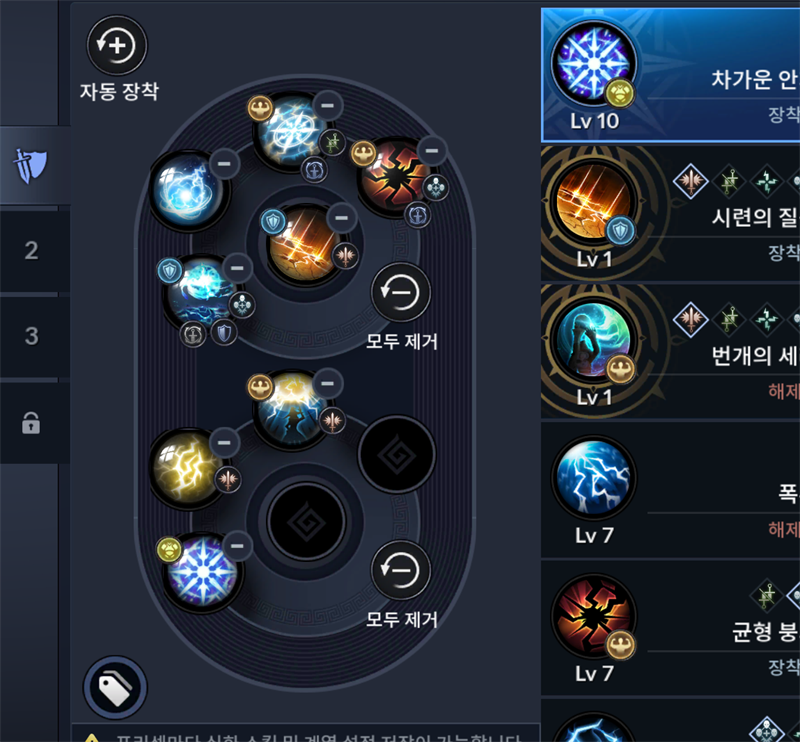Click the locked preset slot padlock

pos(31,423)
